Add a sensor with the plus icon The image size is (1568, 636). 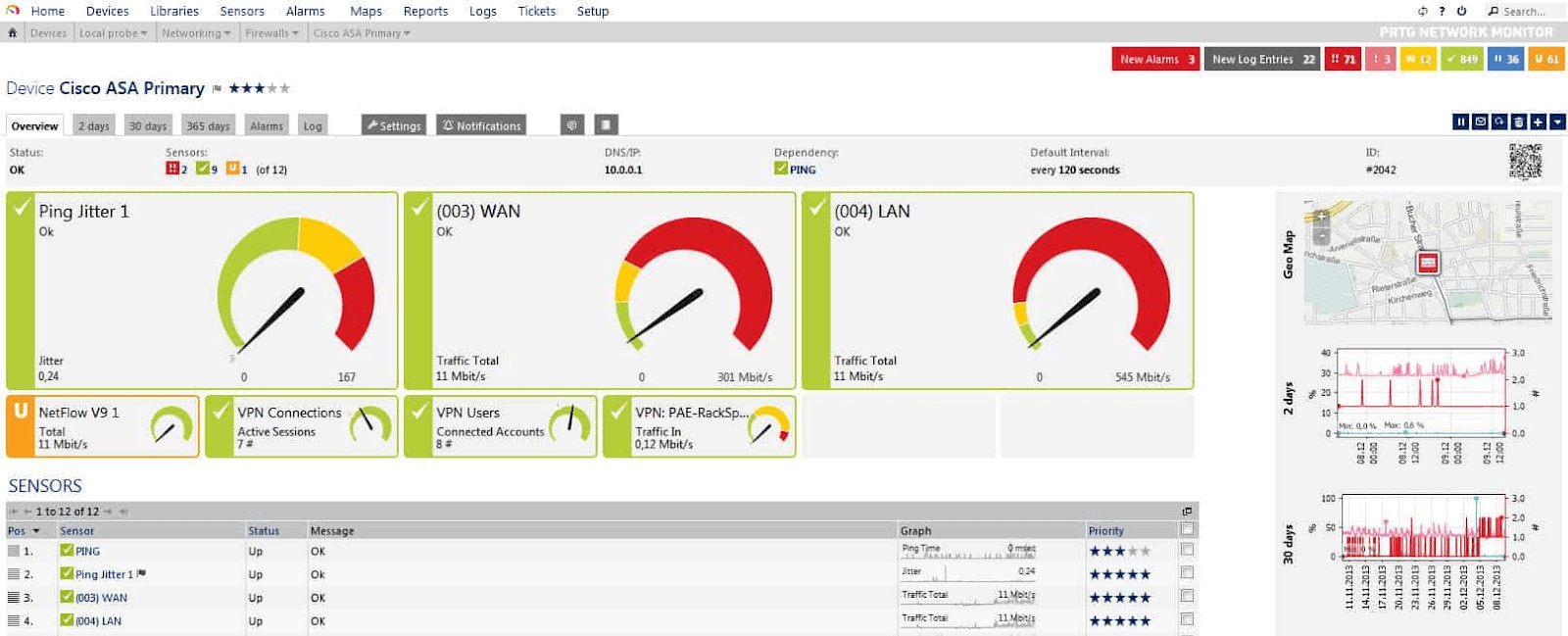(1538, 122)
